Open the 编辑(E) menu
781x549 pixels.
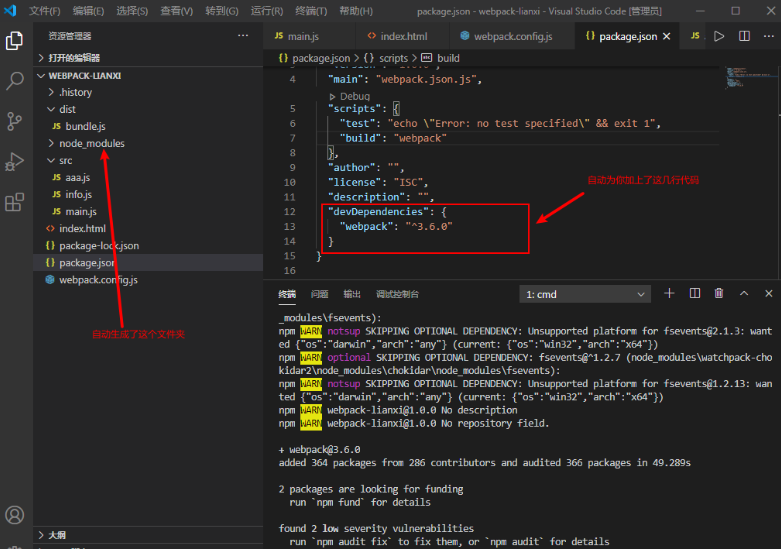point(88,11)
